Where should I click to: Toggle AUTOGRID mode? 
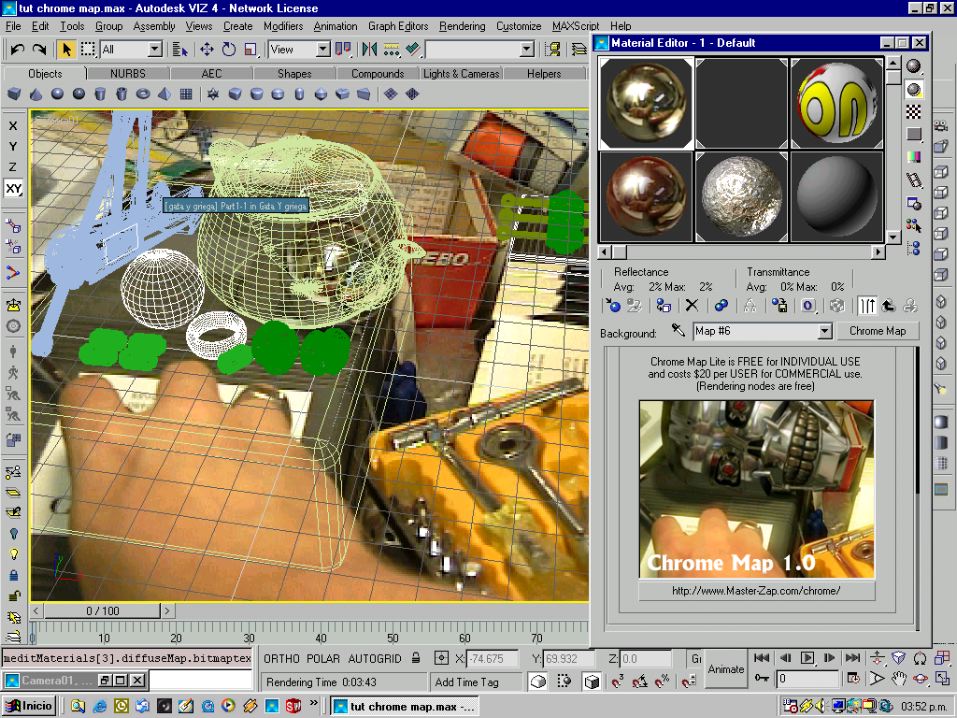click(375, 659)
